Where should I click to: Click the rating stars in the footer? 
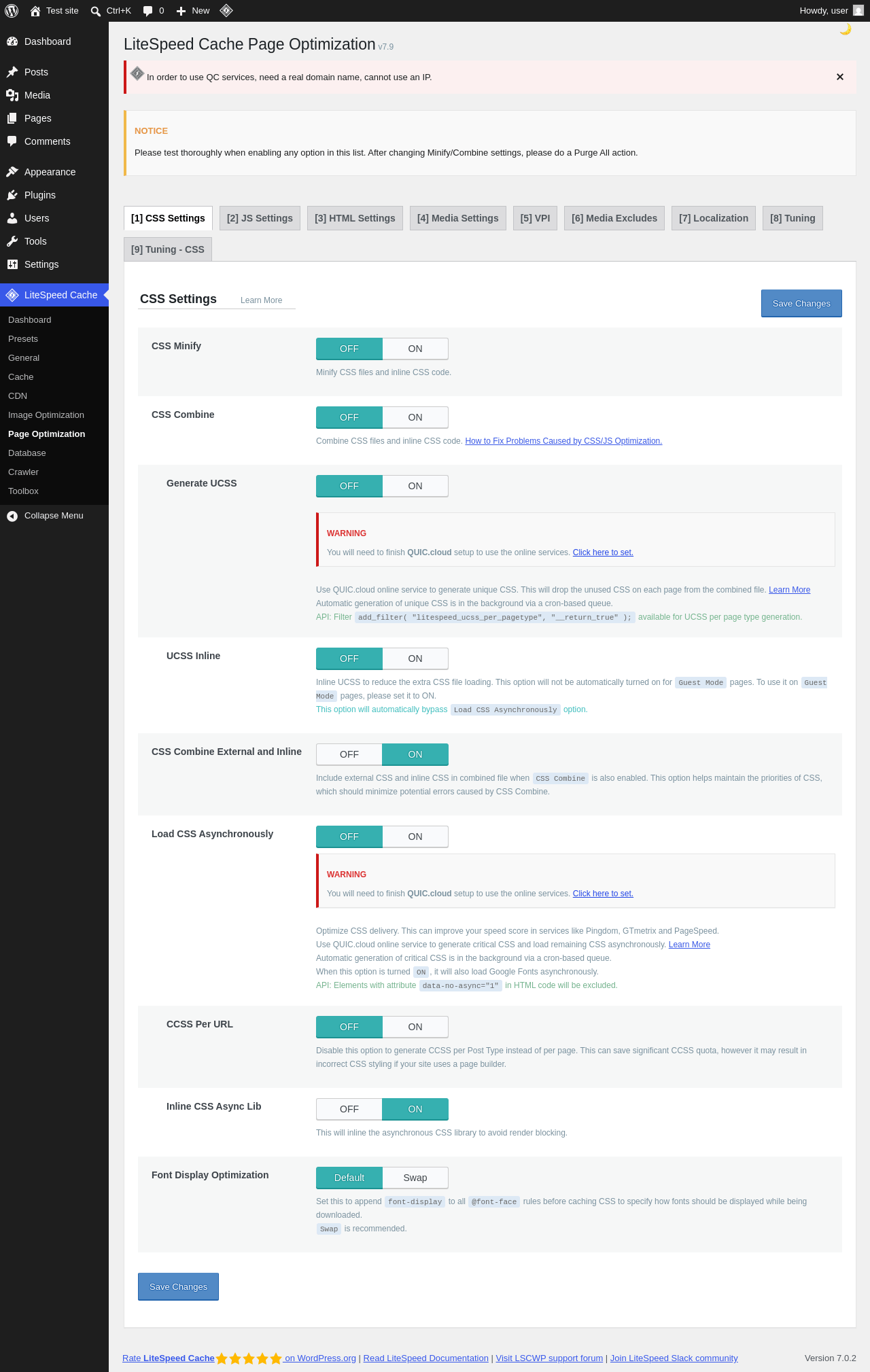coord(249,1358)
